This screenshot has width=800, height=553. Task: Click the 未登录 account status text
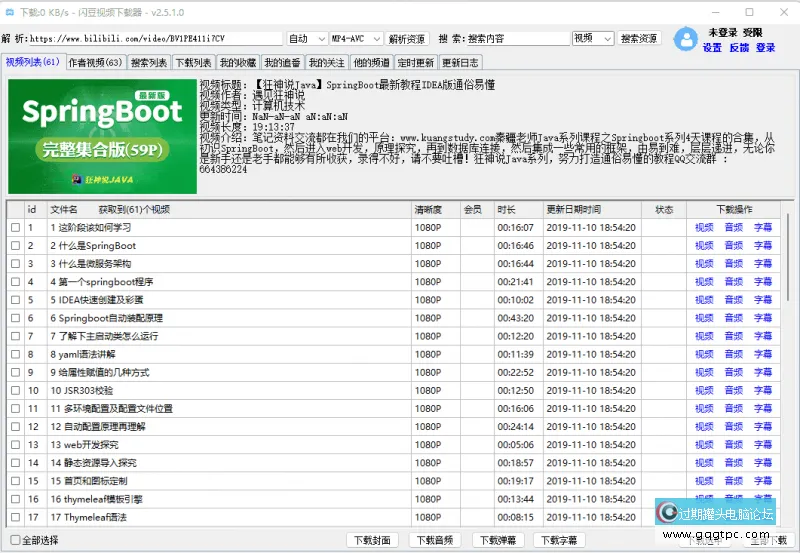tap(722, 33)
